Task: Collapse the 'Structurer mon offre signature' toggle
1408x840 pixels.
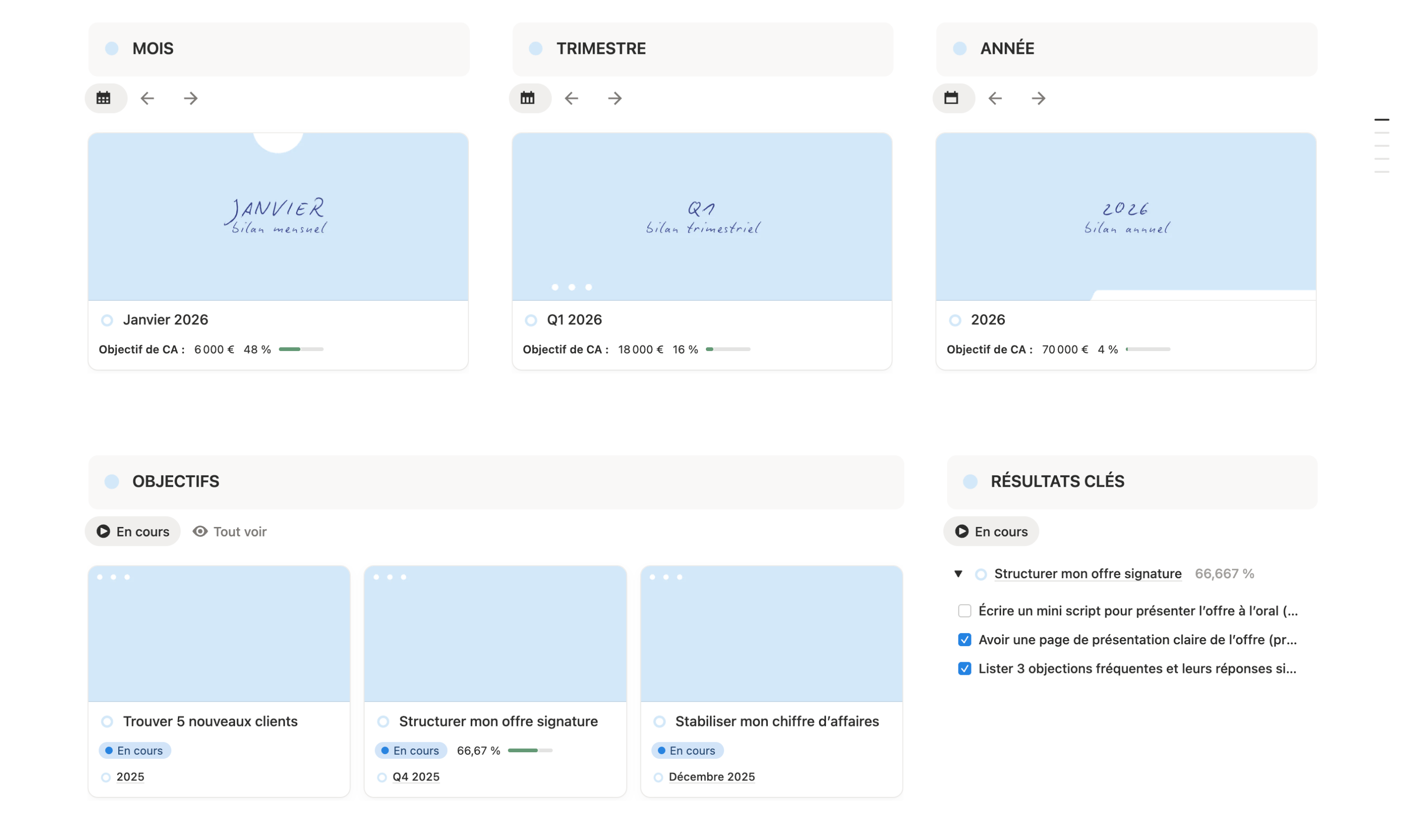Action: click(959, 574)
